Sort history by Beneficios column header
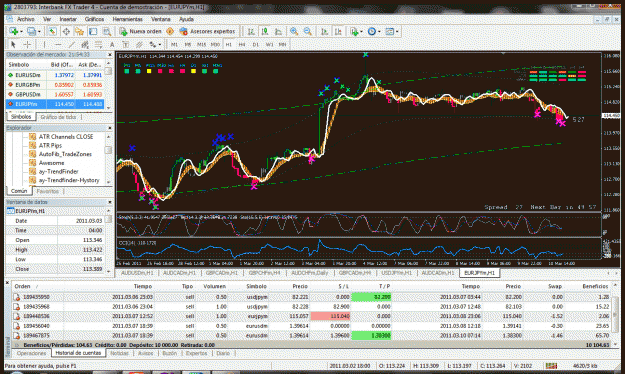The width and height of the screenshot is (625, 374). pyautogui.click(x=595, y=286)
